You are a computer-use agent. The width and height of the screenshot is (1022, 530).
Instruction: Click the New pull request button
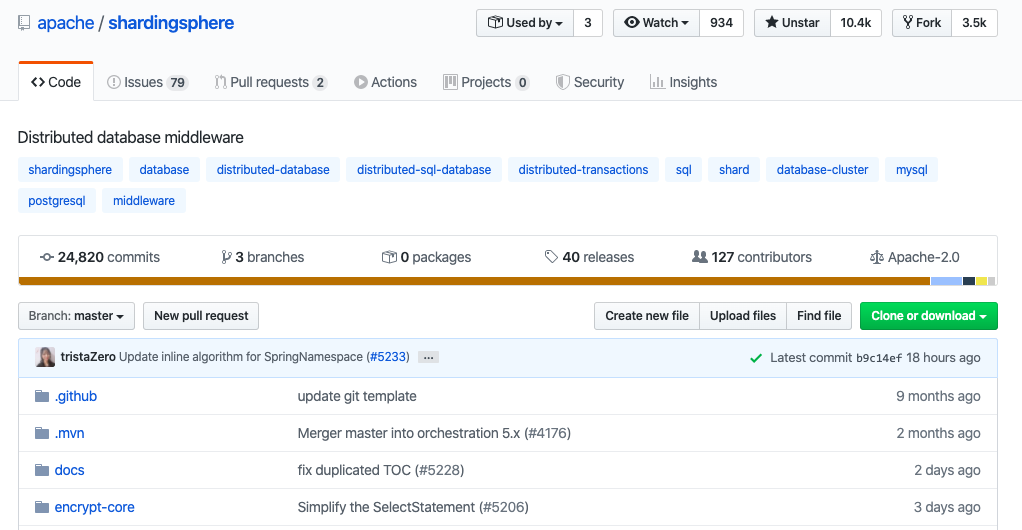[201, 316]
